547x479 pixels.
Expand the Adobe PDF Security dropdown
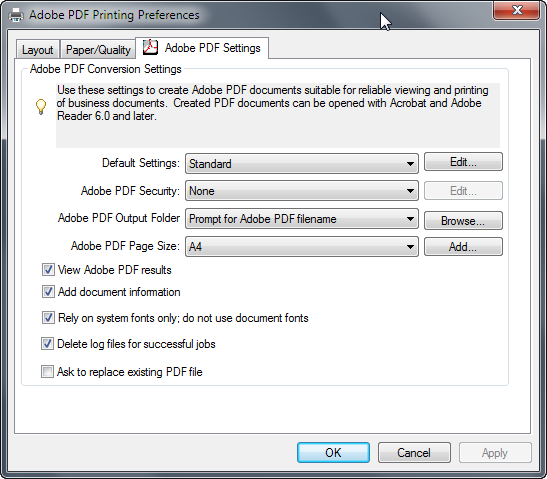point(302,190)
